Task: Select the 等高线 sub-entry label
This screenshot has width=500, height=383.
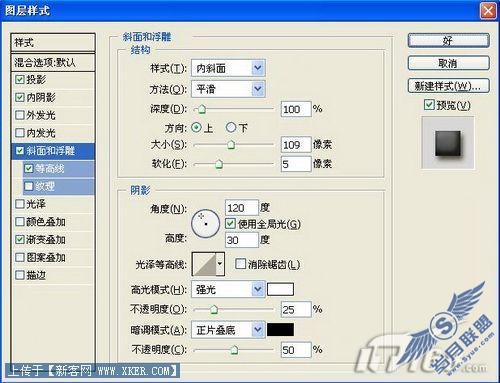Action: click(x=50, y=169)
